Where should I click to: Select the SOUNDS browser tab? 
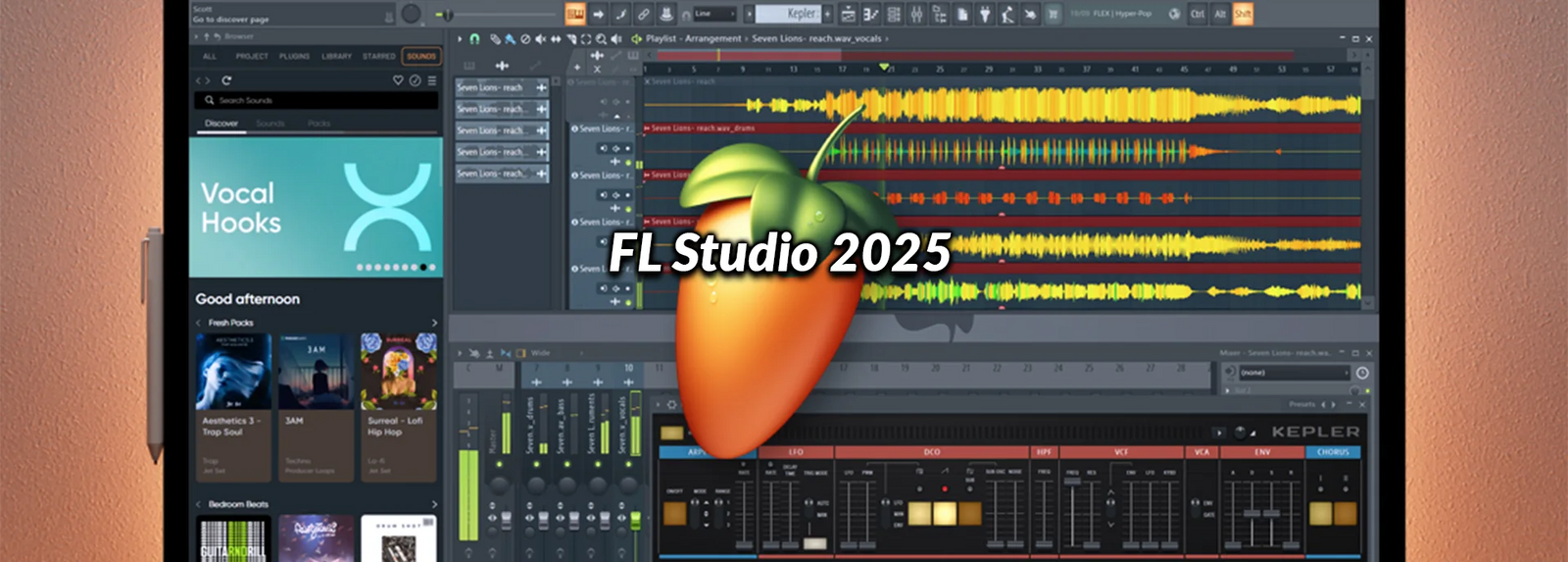click(x=421, y=56)
